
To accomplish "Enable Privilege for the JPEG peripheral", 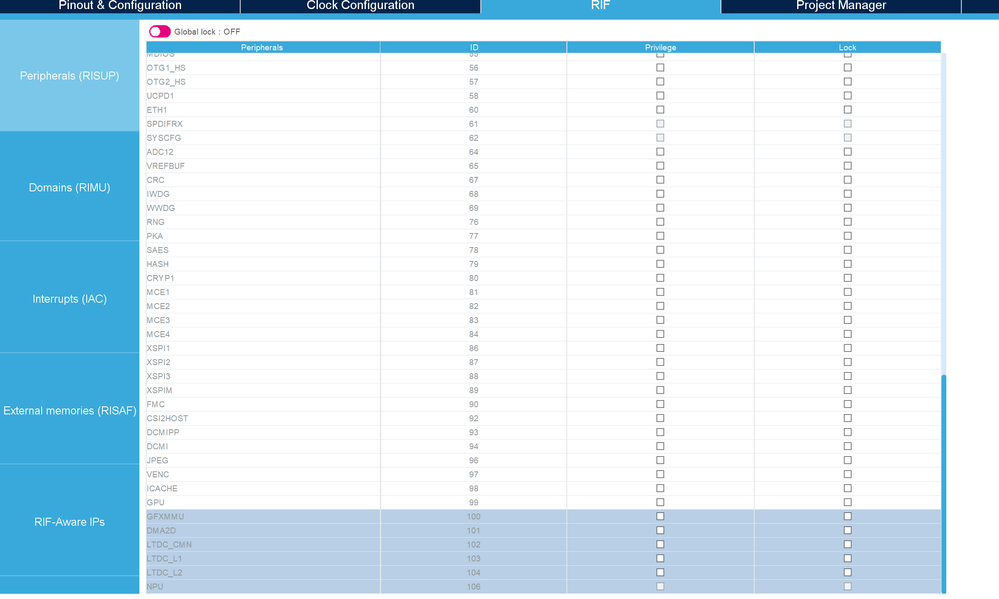I will click(660, 460).
